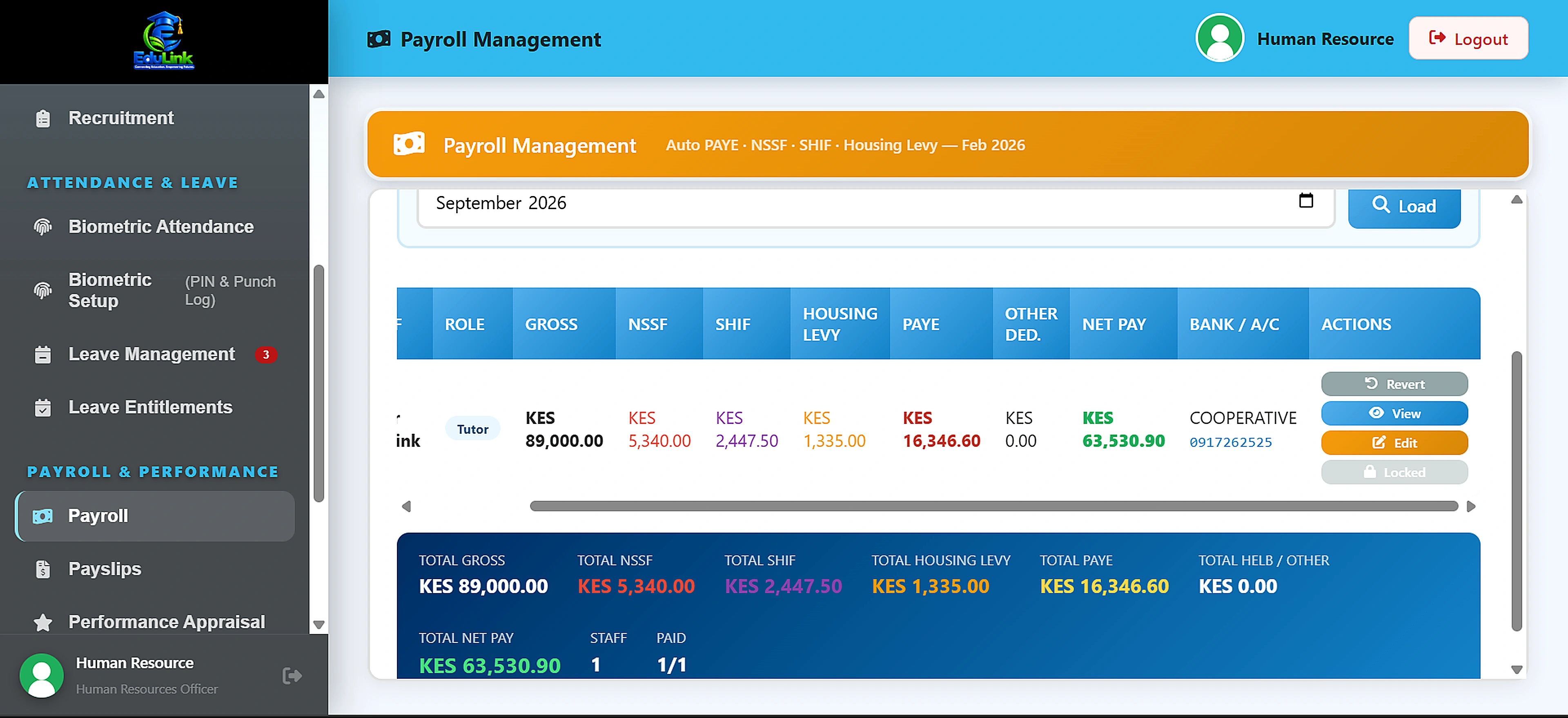Click the OTHER DED. column header
Image resolution: width=1568 pixels, height=718 pixels.
(x=1031, y=324)
